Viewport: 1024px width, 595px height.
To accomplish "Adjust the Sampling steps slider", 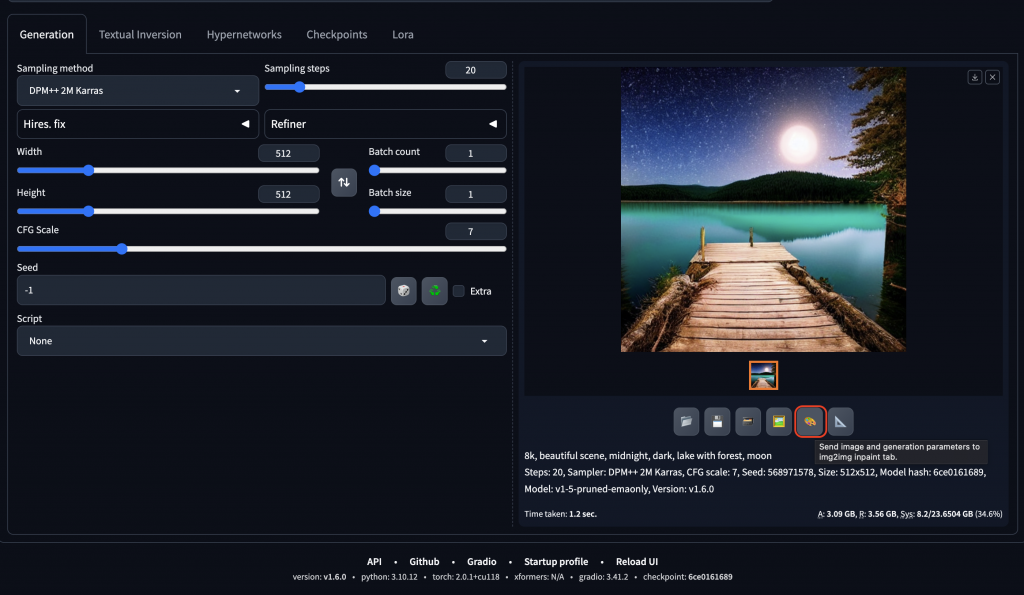I will (x=385, y=87).
